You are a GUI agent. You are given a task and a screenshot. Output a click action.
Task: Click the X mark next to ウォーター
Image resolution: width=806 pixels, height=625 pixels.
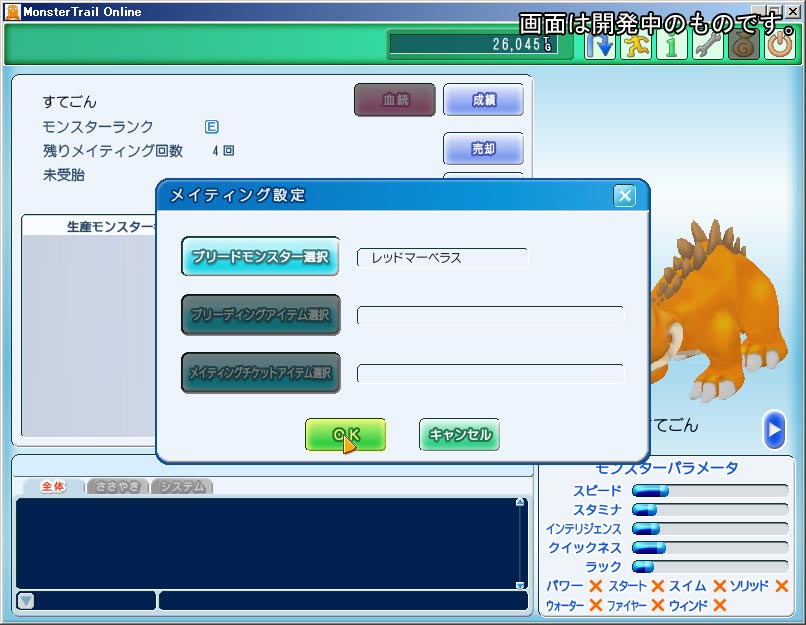(596, 605)
